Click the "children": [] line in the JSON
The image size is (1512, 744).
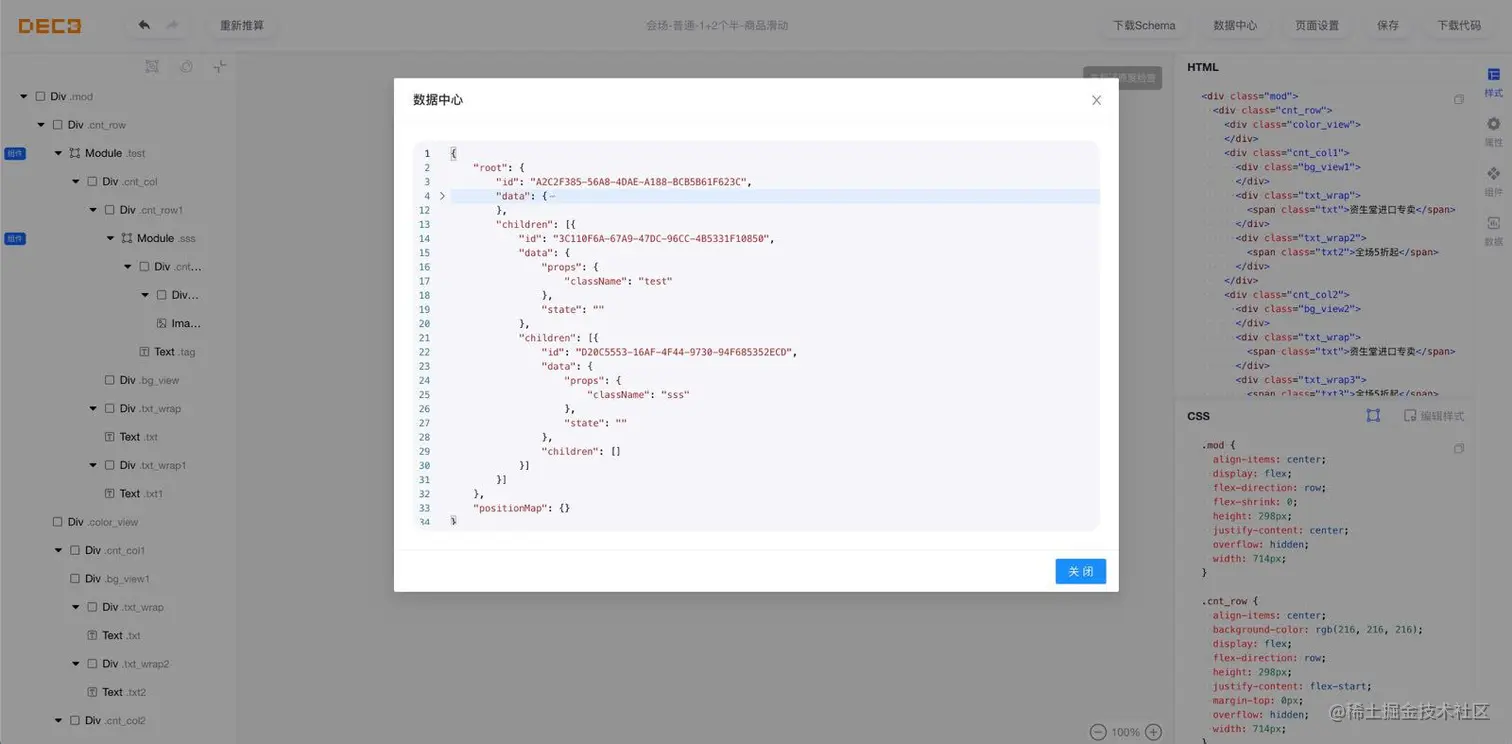click(x=581, y=451)
